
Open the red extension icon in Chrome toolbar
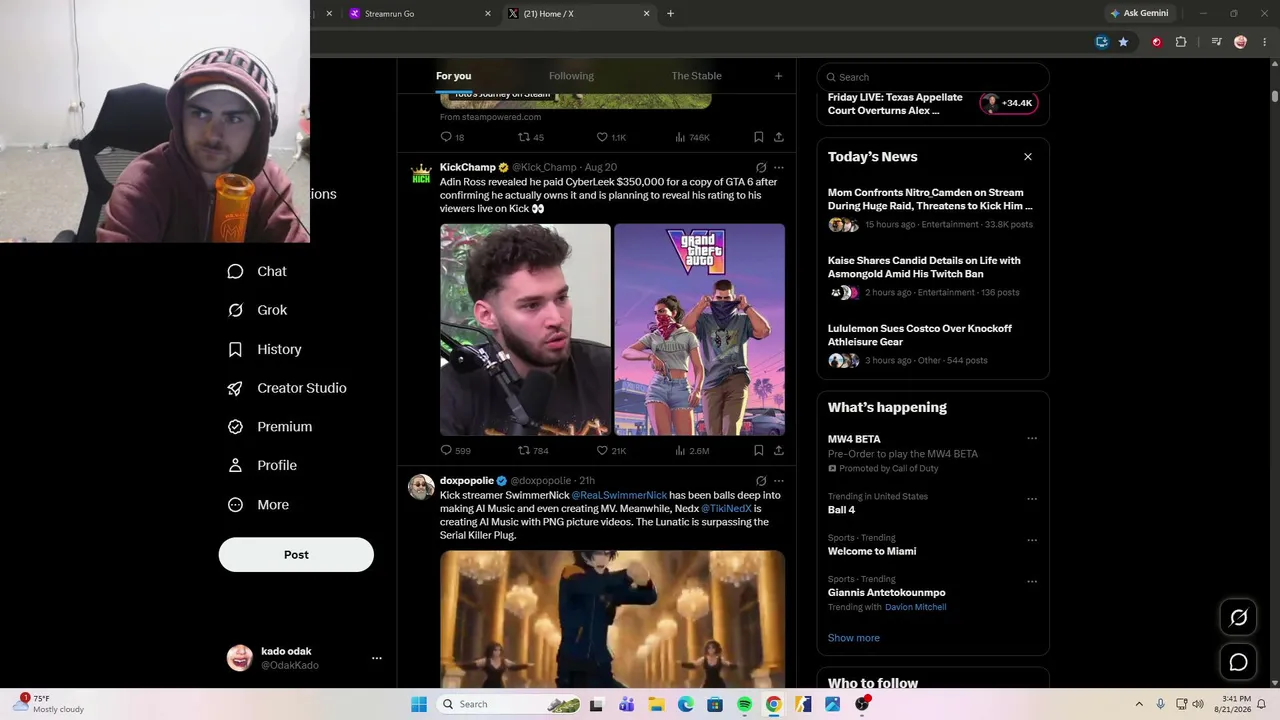[x=1157, y=42]
